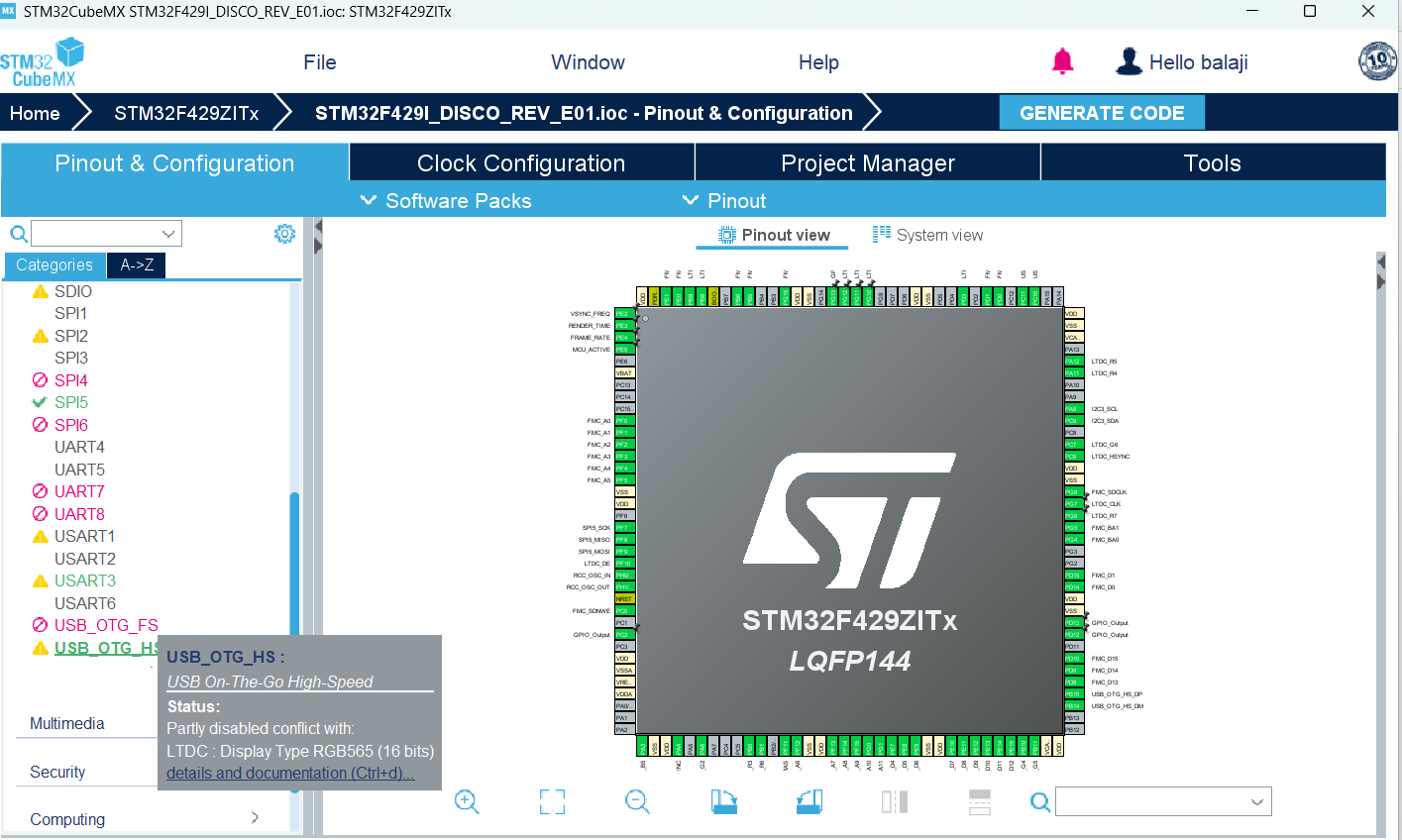This screenshot has height=840, width=1402.
Task: Rotate the chip clockwise
Action: [723, 801]
